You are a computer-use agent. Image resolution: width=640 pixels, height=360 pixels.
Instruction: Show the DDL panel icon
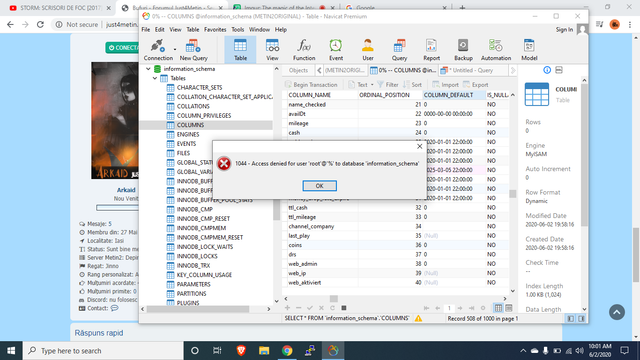559,70
